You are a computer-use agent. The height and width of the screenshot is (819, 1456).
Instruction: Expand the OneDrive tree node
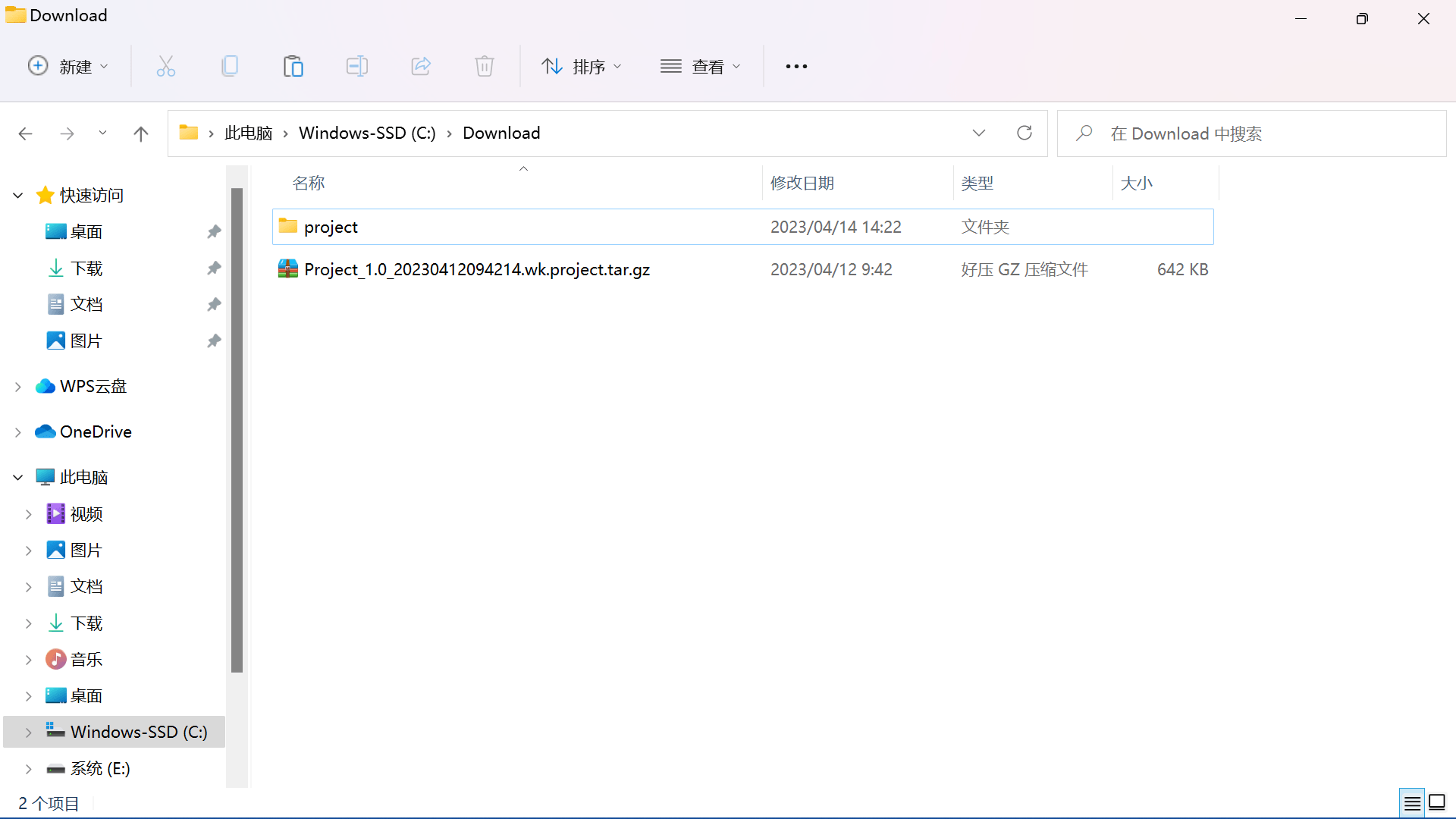point(18,432)
